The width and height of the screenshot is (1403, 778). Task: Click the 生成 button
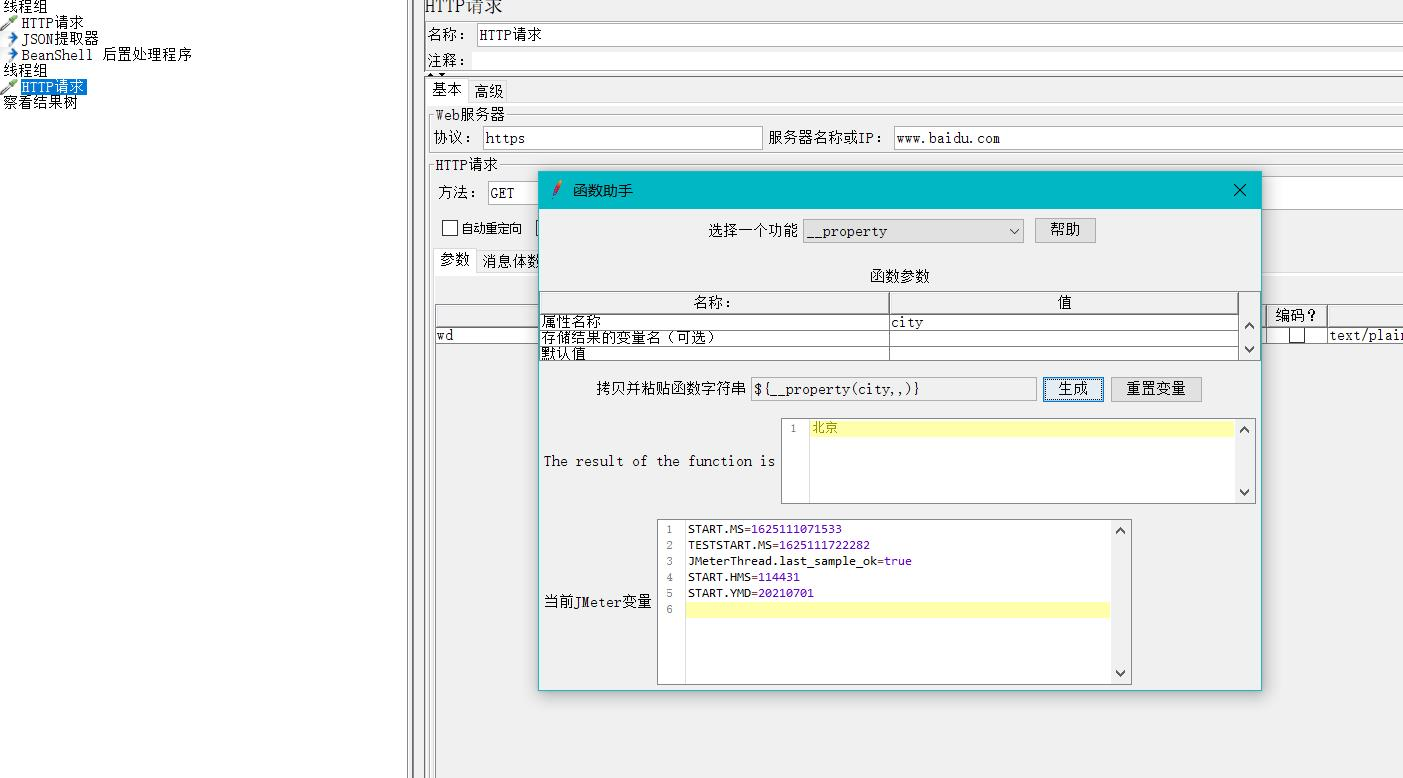(1073, 389)
